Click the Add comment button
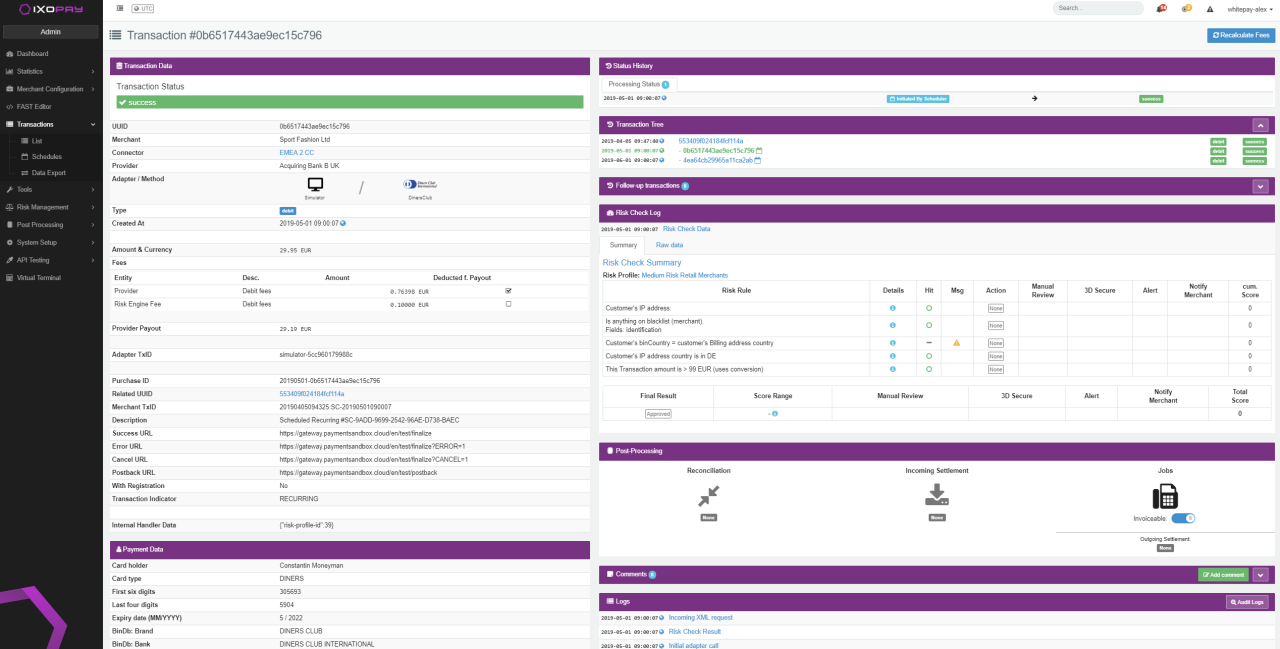The image size is (1280, 649). [1223, 575]
